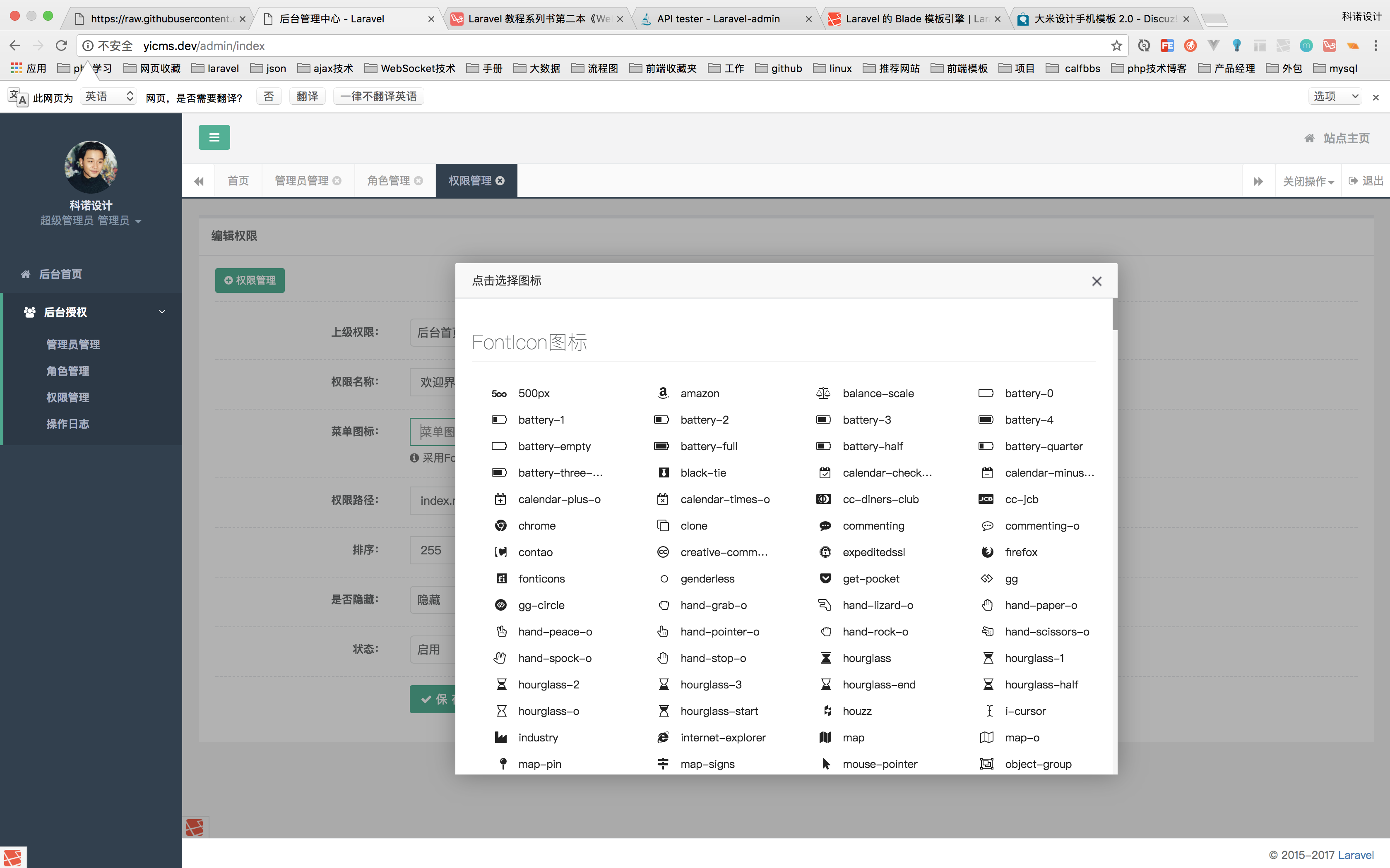Open 操作日志 in the sidebar
Viewport: 1390px width, 868px height.
click(68, 424)
